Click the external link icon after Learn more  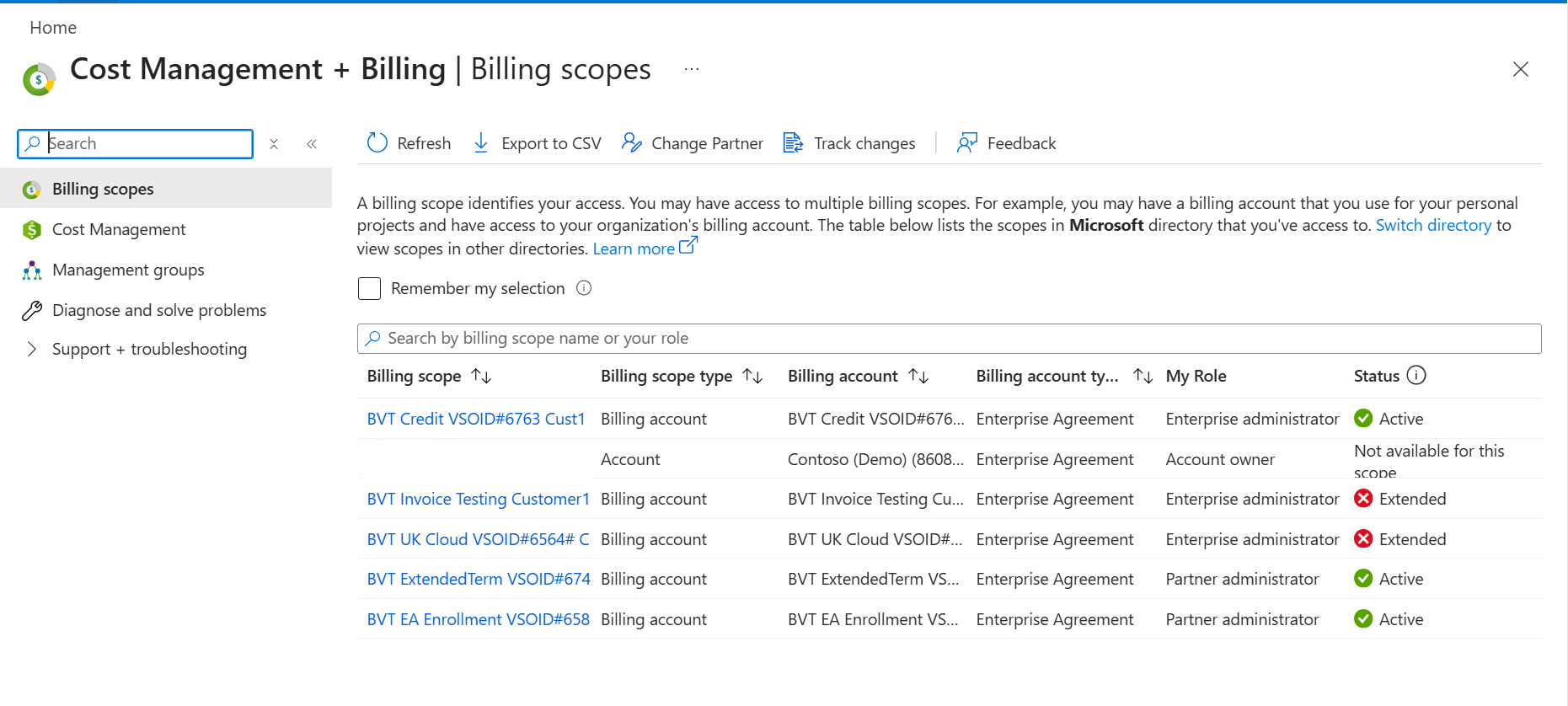[688, 245]
